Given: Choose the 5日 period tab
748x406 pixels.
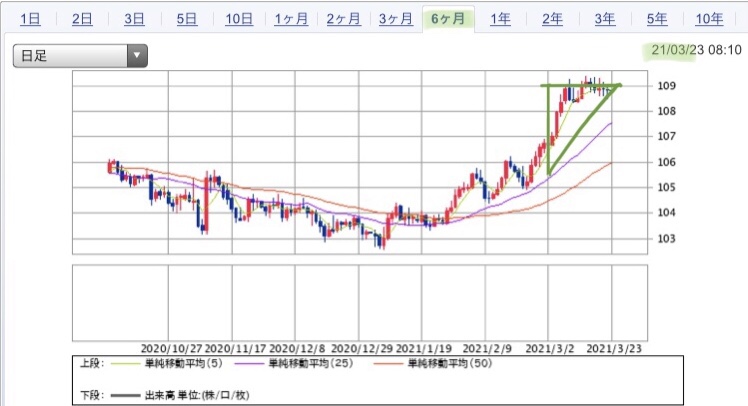Looking at the screenshot, I should (x=187, y=19).
